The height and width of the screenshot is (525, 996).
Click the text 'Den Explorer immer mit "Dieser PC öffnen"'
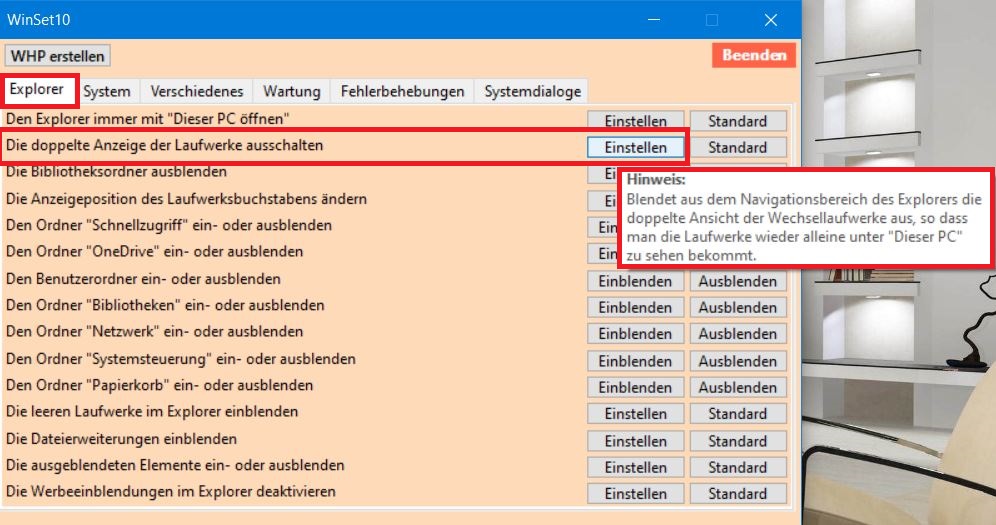147,119
